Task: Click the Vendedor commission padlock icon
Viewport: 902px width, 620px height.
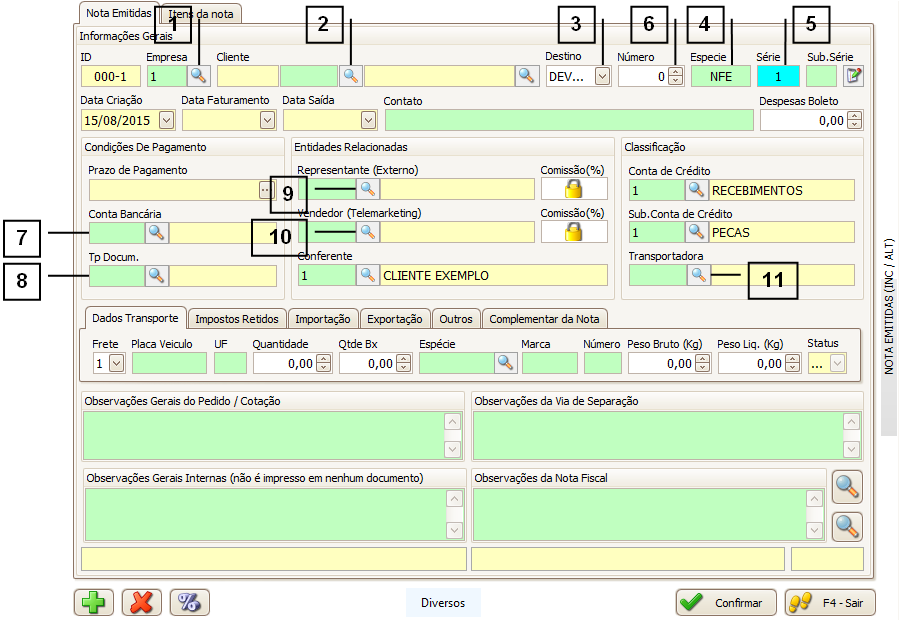Action: coord(574,232)
